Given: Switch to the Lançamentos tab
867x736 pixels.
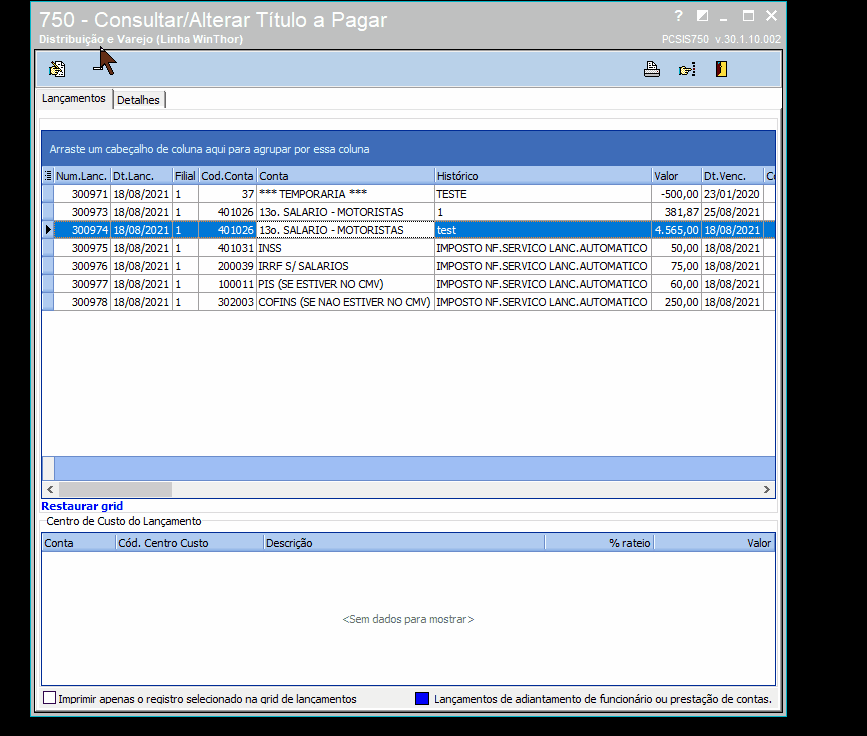Looking at the screenshot, I should pos(74,98).
